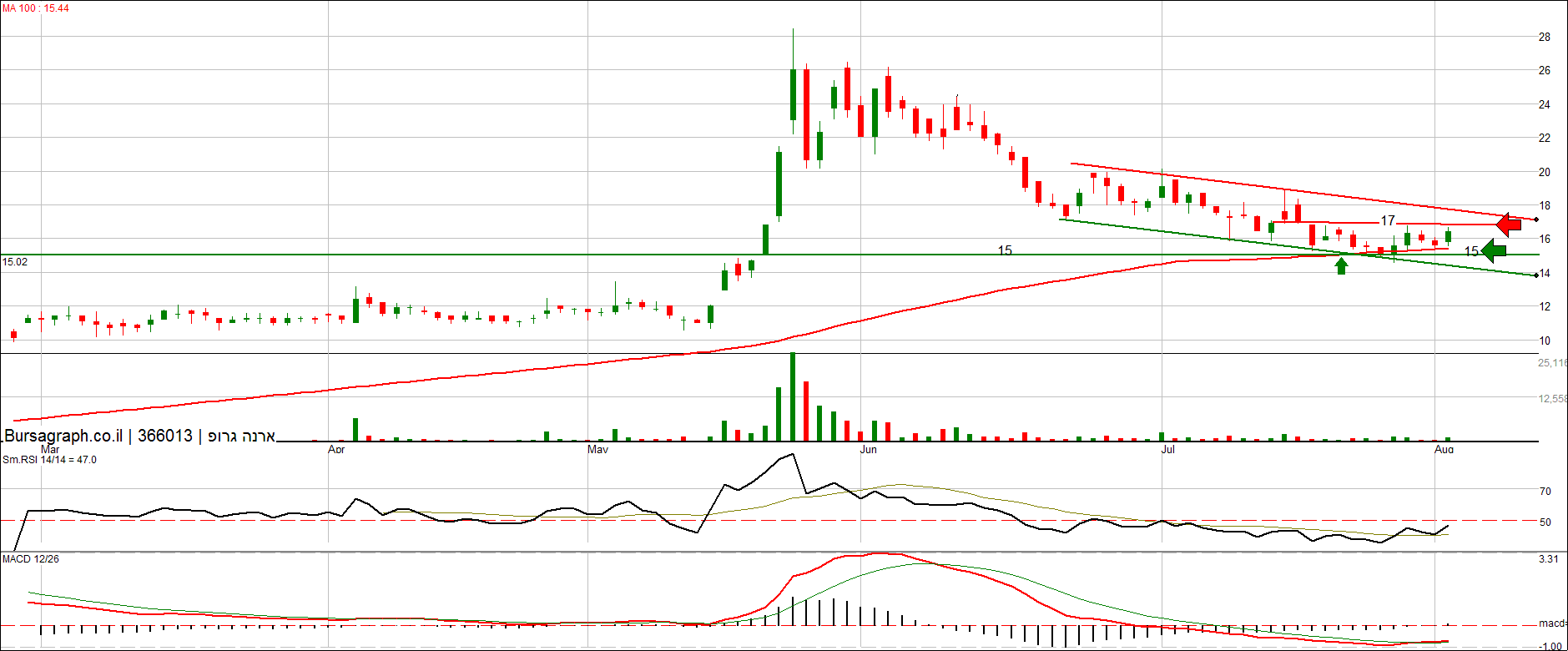Select the Apr label on the time axis
This screenshot has width=1568, height=651.
coord(336,450)
